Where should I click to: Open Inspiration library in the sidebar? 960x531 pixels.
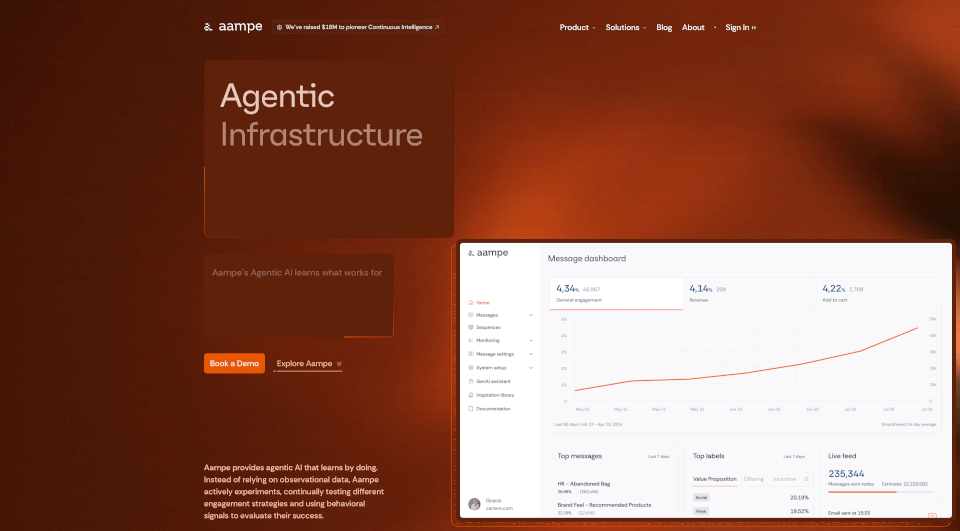coord(495,395)
